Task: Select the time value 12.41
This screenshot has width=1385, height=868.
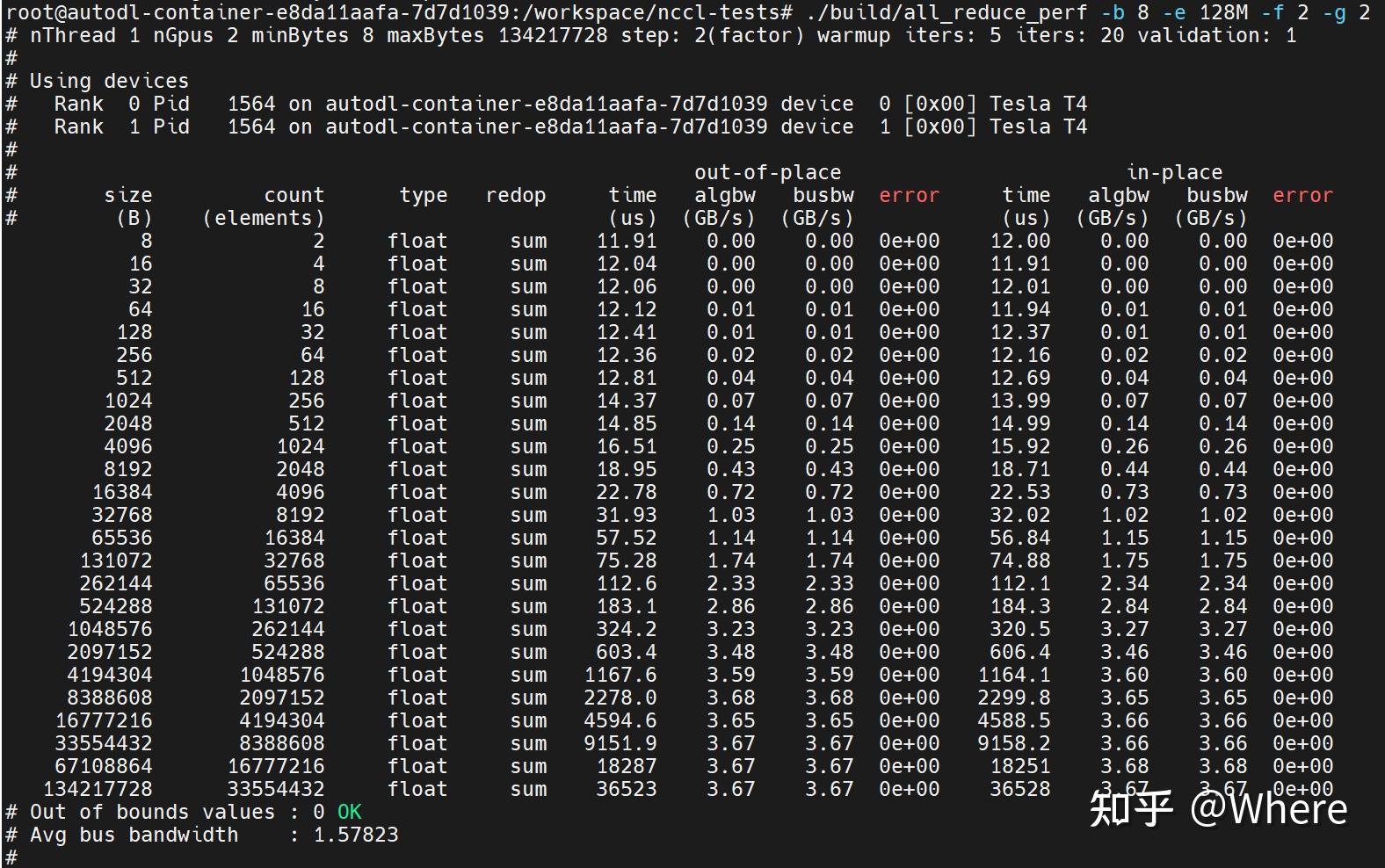Action: 627,332
